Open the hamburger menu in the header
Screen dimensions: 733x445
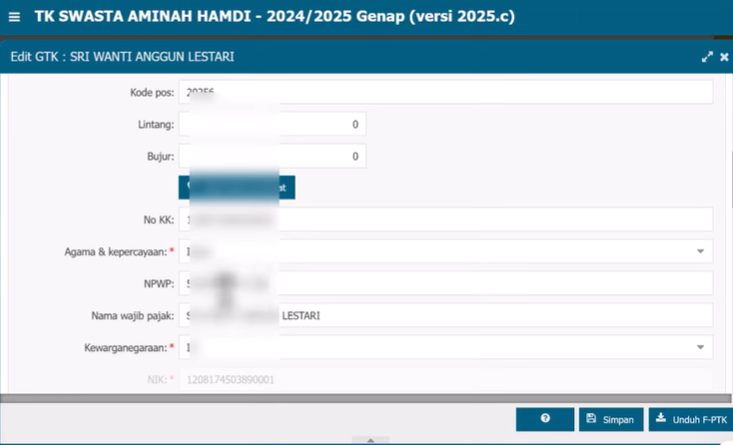(x=14, y=17)
